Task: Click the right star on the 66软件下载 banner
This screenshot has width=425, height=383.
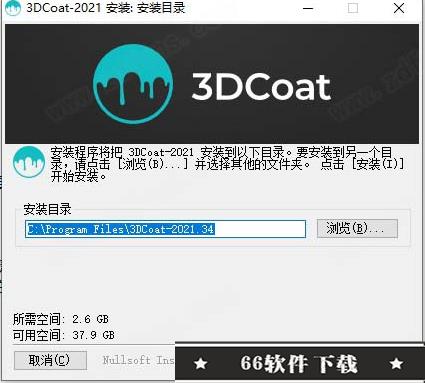Action: [396, 363]
